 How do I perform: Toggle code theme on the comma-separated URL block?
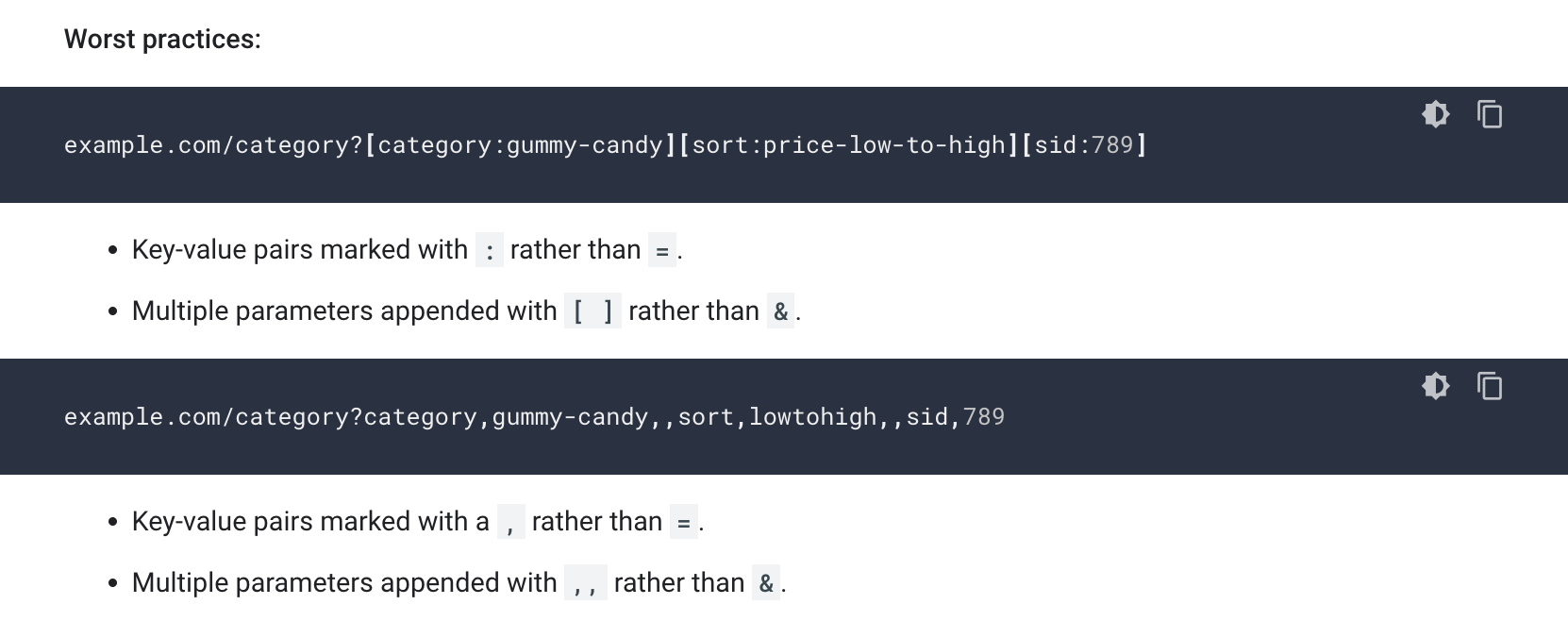point(1435,386)
